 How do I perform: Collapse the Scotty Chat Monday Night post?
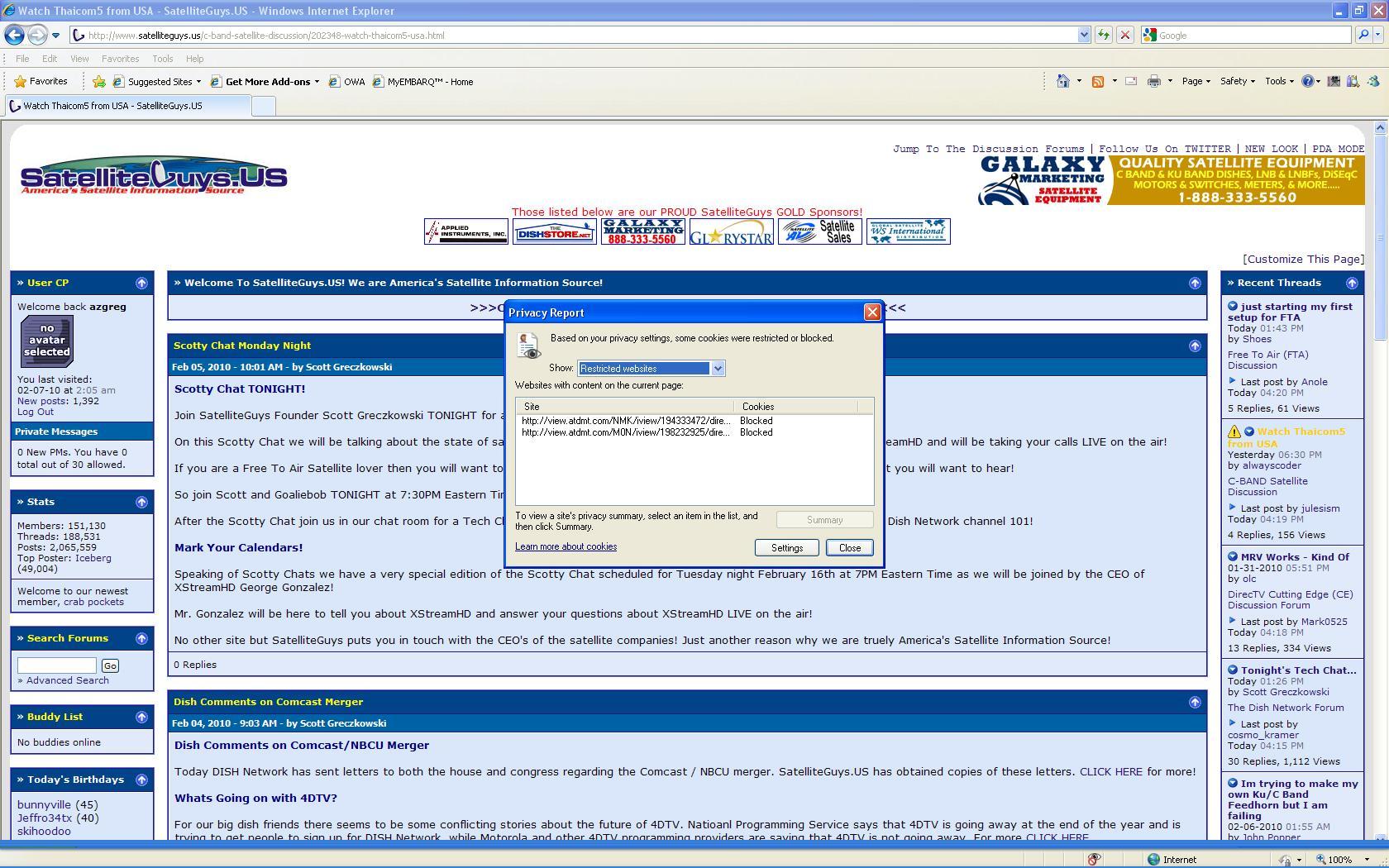(x=1195, y=346)
